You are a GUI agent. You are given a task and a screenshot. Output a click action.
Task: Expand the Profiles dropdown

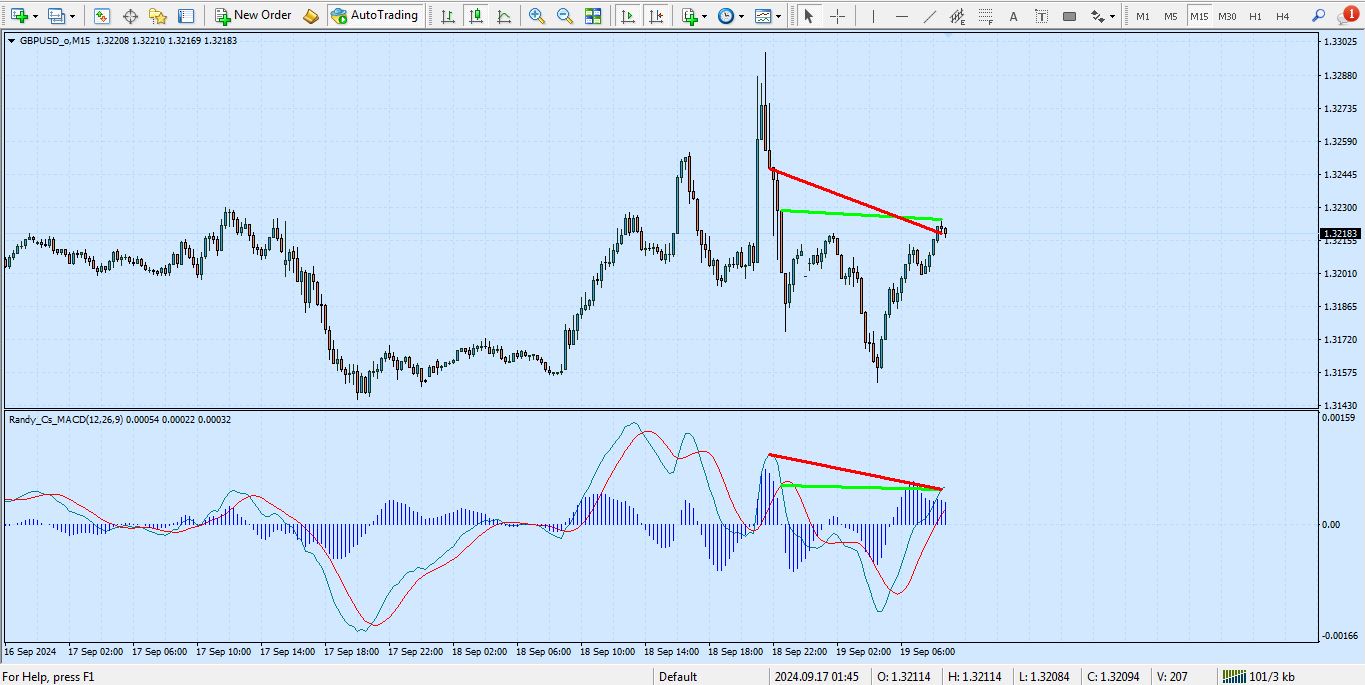(71, 15)
